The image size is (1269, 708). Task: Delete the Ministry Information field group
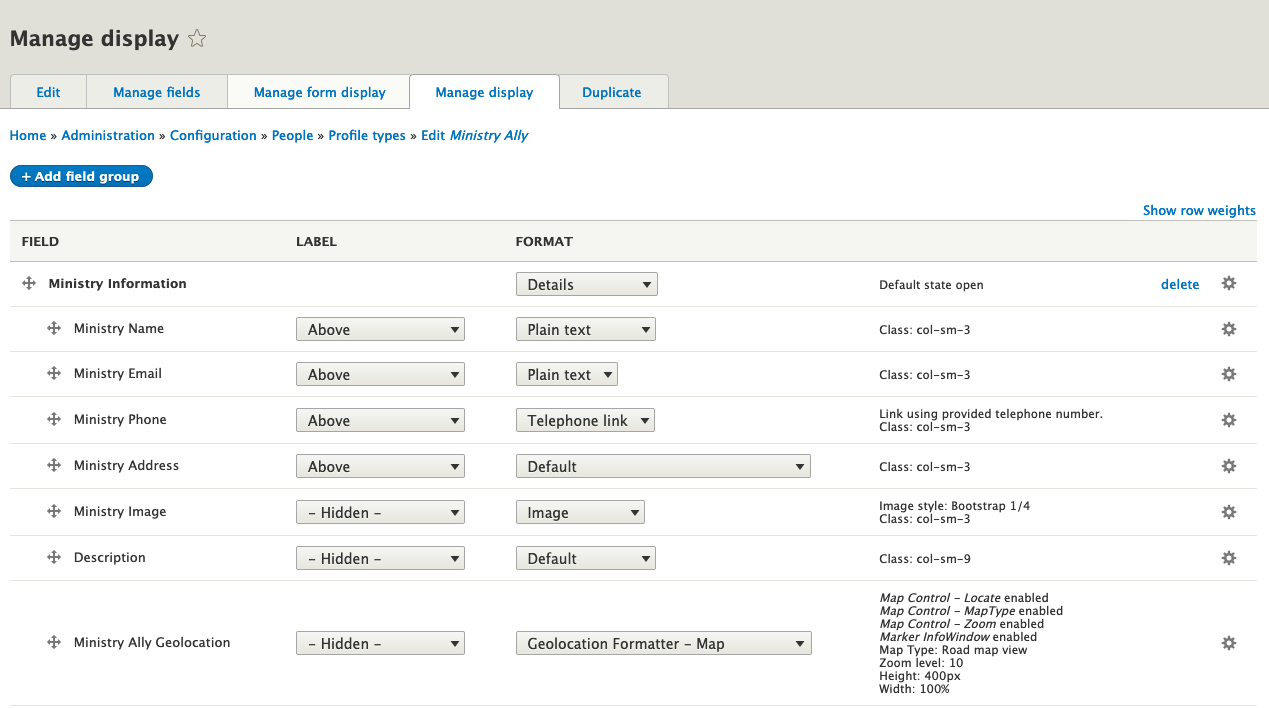[1180, 283]
